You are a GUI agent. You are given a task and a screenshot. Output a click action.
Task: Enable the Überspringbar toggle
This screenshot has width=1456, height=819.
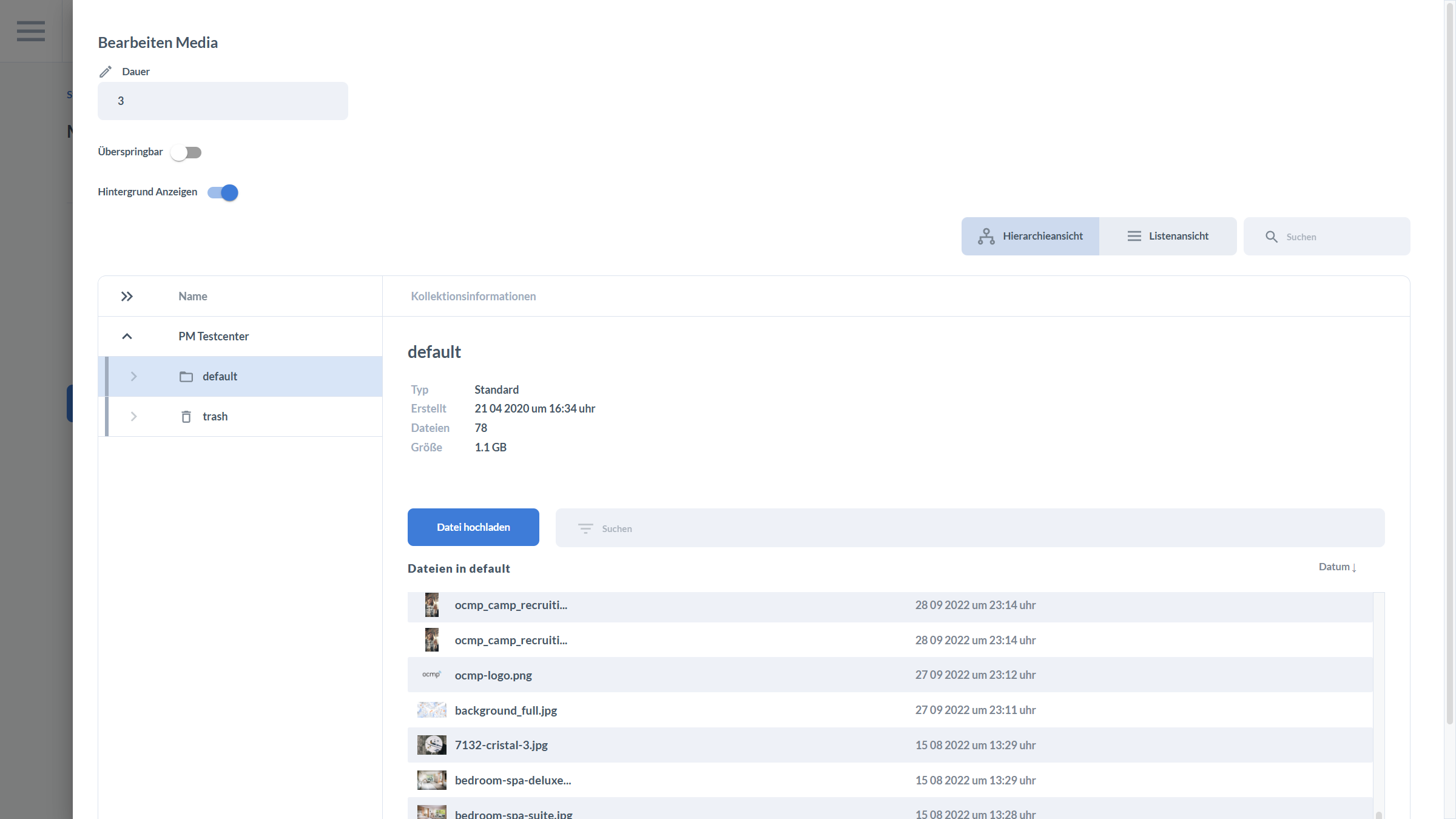point(186,152)
